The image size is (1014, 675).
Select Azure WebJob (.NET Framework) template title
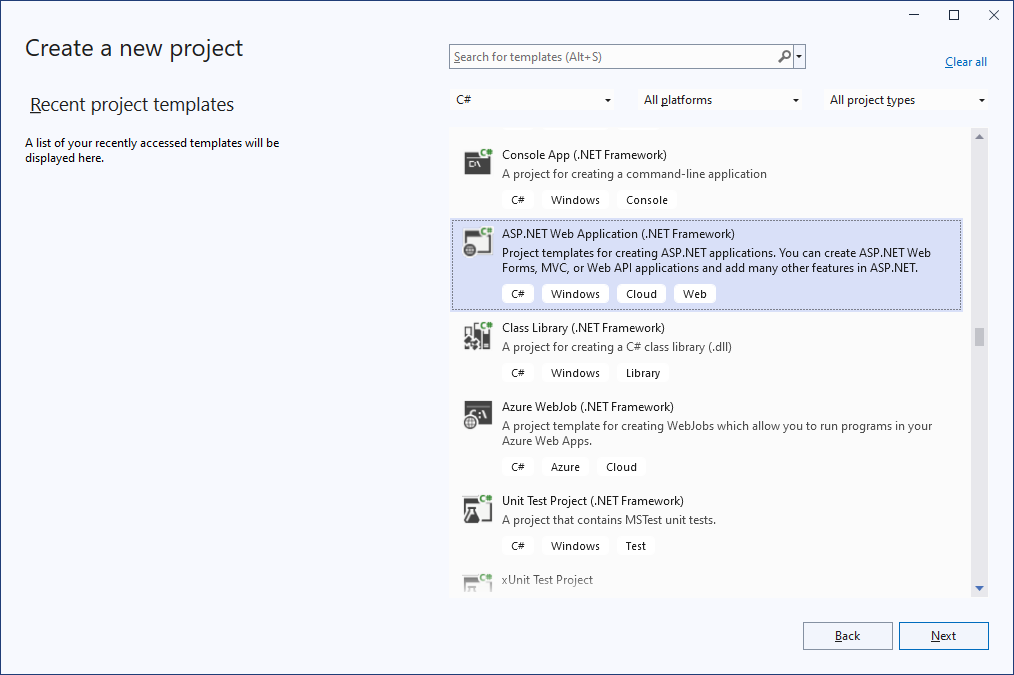588,407
